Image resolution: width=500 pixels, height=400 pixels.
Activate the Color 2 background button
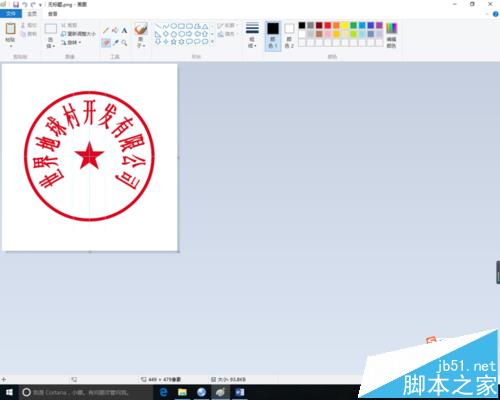coord(289,36)
